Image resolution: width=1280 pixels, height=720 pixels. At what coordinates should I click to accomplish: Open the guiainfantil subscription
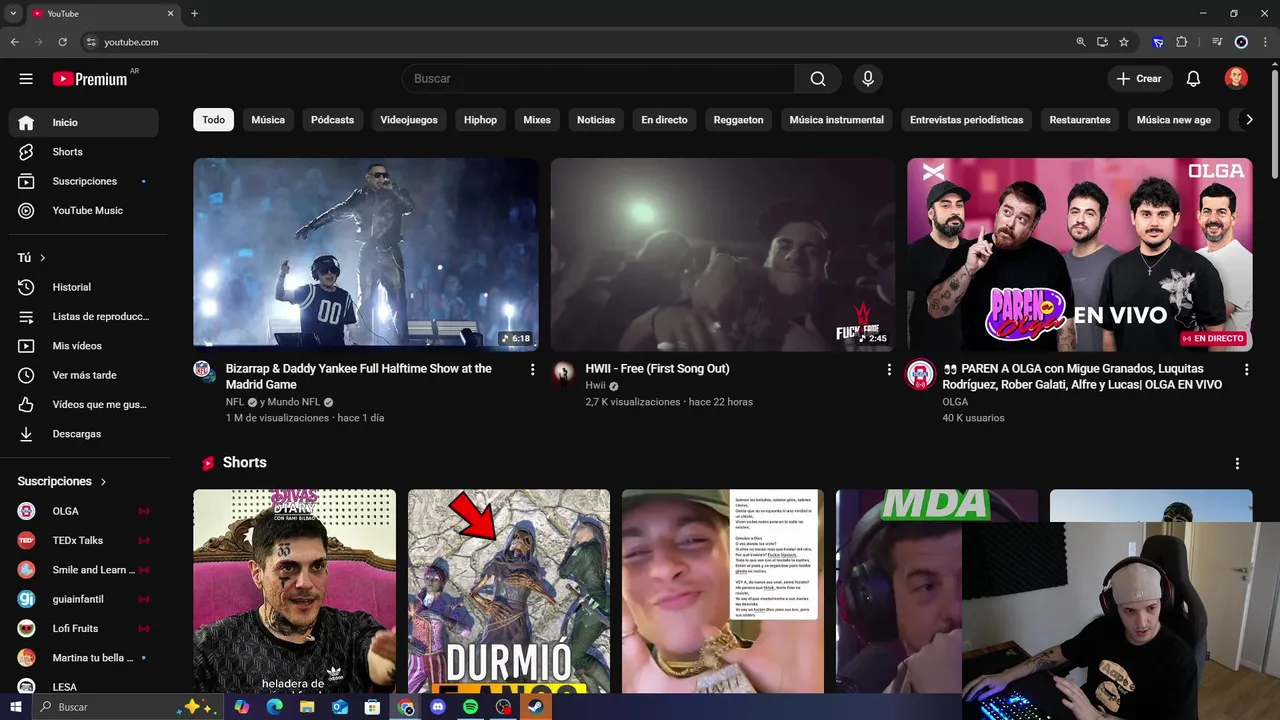pos(84,599)
